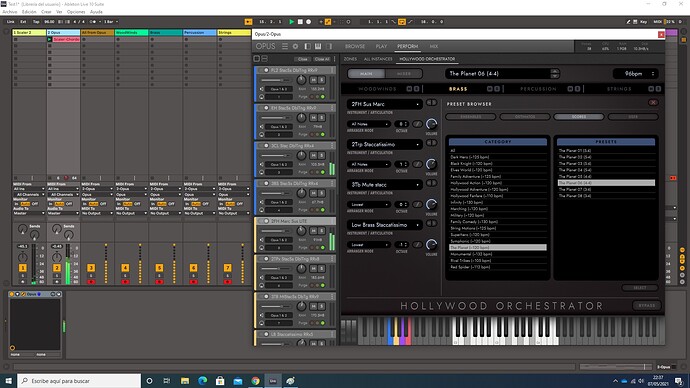Toggle track 2 Opus activator button
The height and width of the screenshot is (388, 690).
[57, 268]
